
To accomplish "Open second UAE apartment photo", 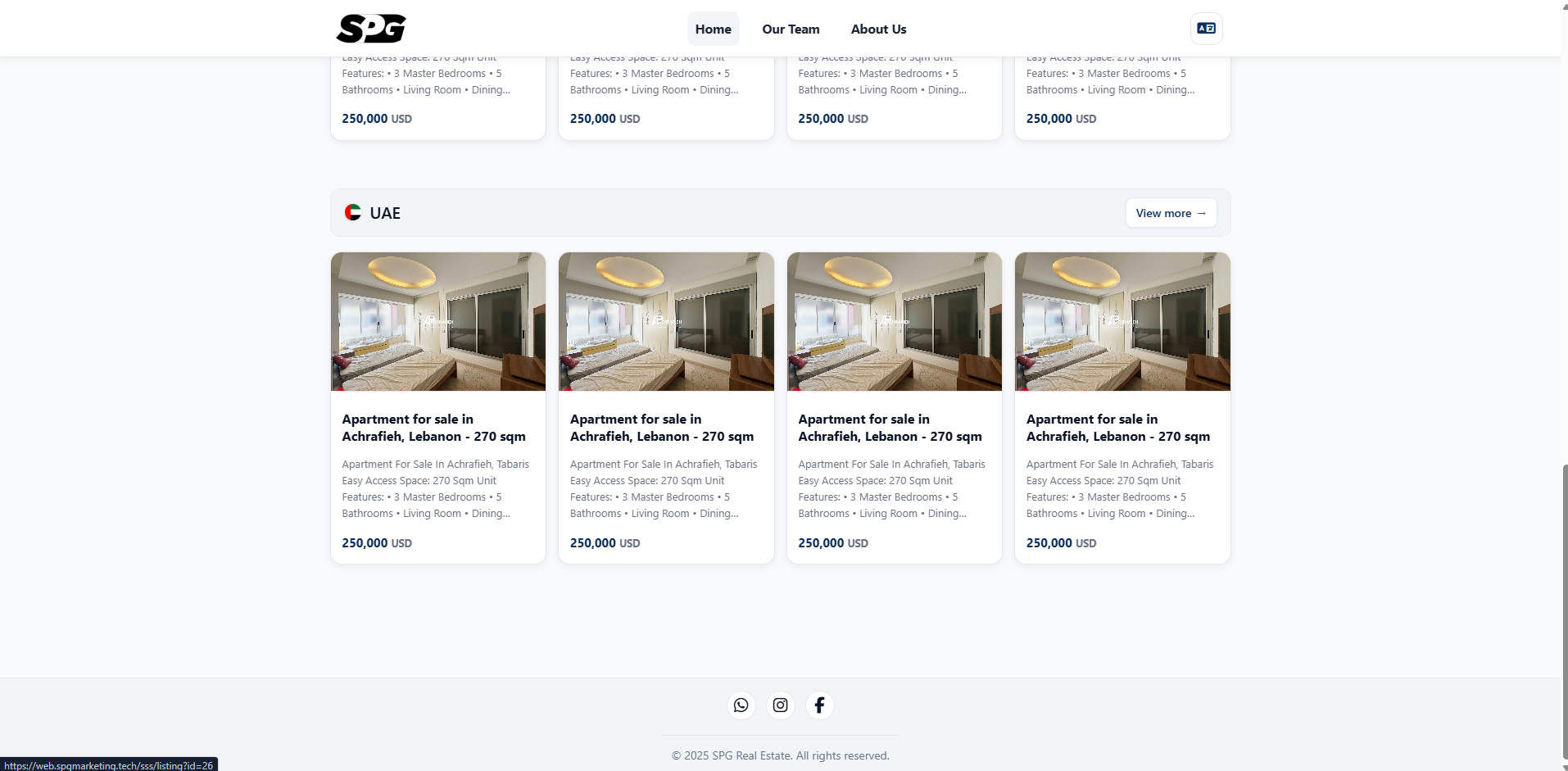I will [666, 321].
